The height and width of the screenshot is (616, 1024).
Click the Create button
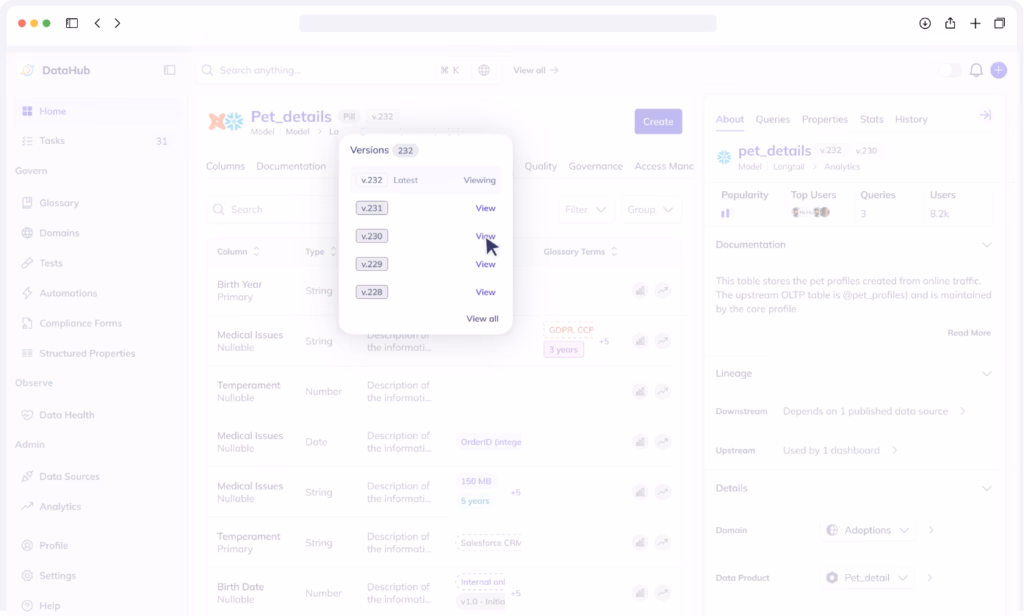point(657,121)
